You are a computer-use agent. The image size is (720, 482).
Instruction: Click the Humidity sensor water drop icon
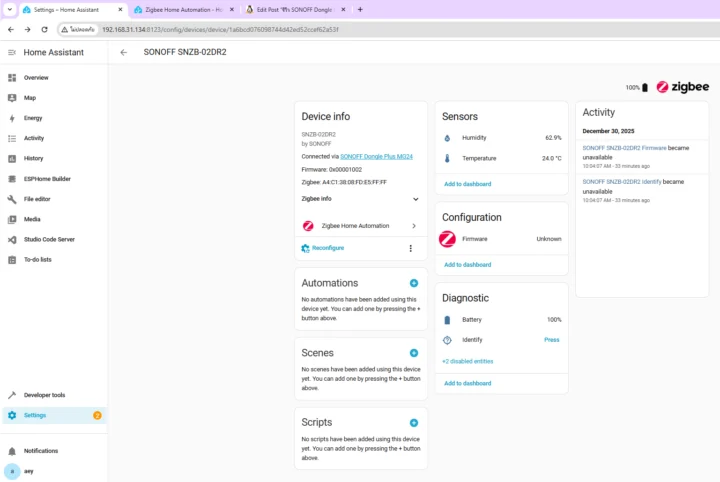(447, 138)
